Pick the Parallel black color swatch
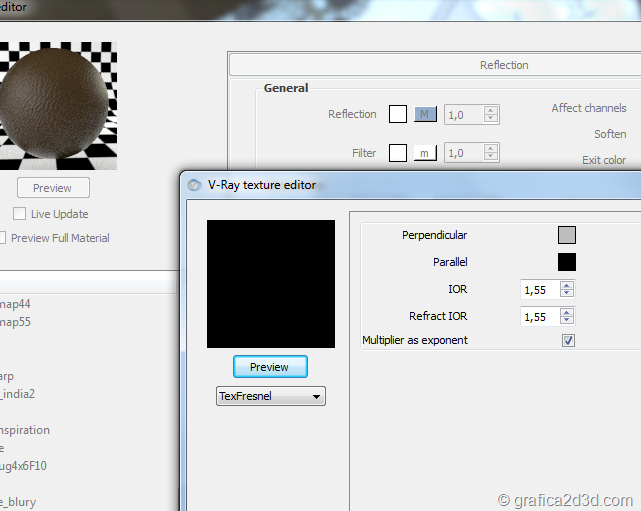The width and height of the screenshot is (641, 511). coord(567,262)
